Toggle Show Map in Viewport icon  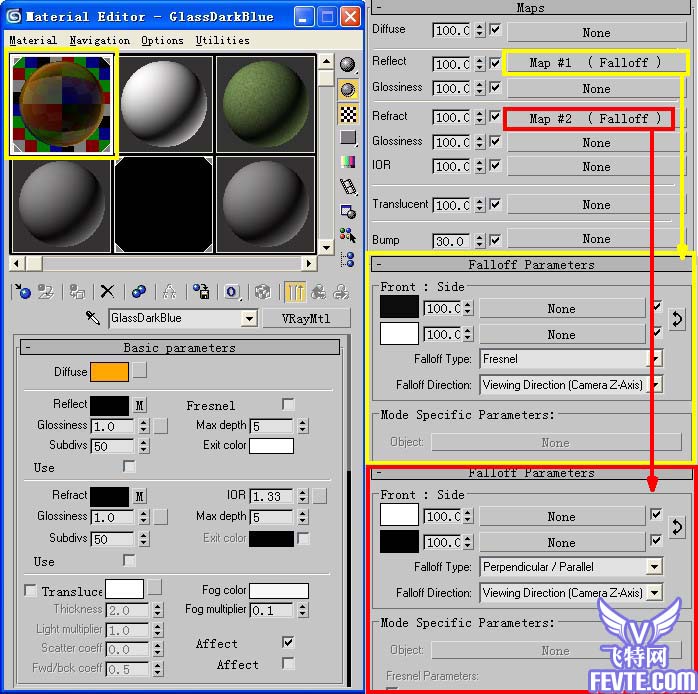[263, 292]
